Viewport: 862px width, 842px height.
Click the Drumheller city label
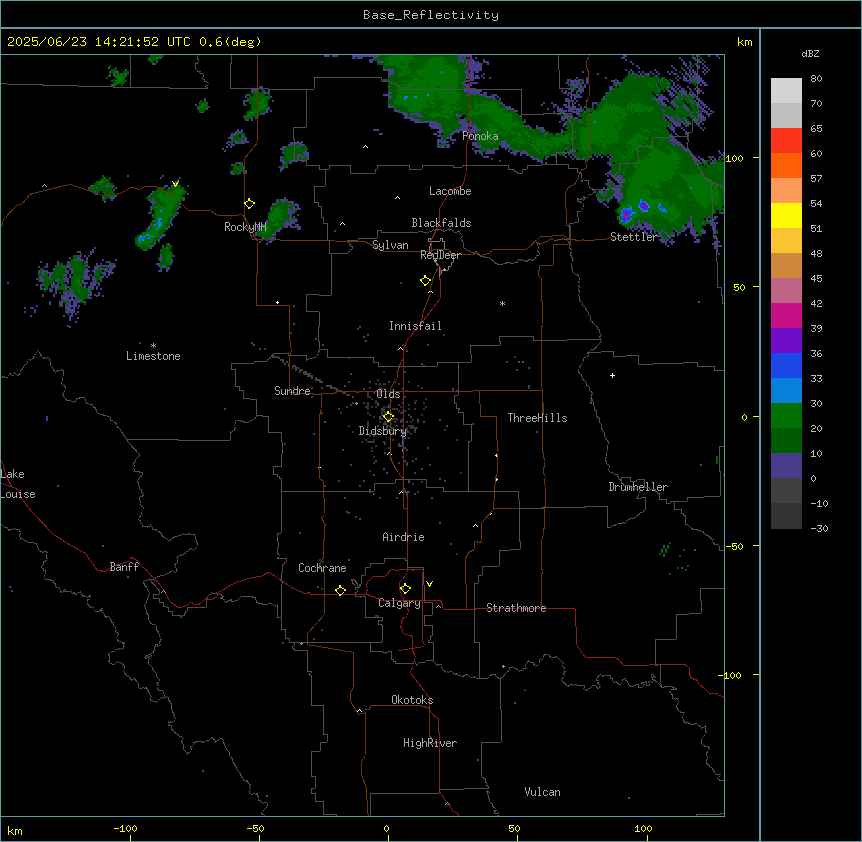(x=638, y=487)
